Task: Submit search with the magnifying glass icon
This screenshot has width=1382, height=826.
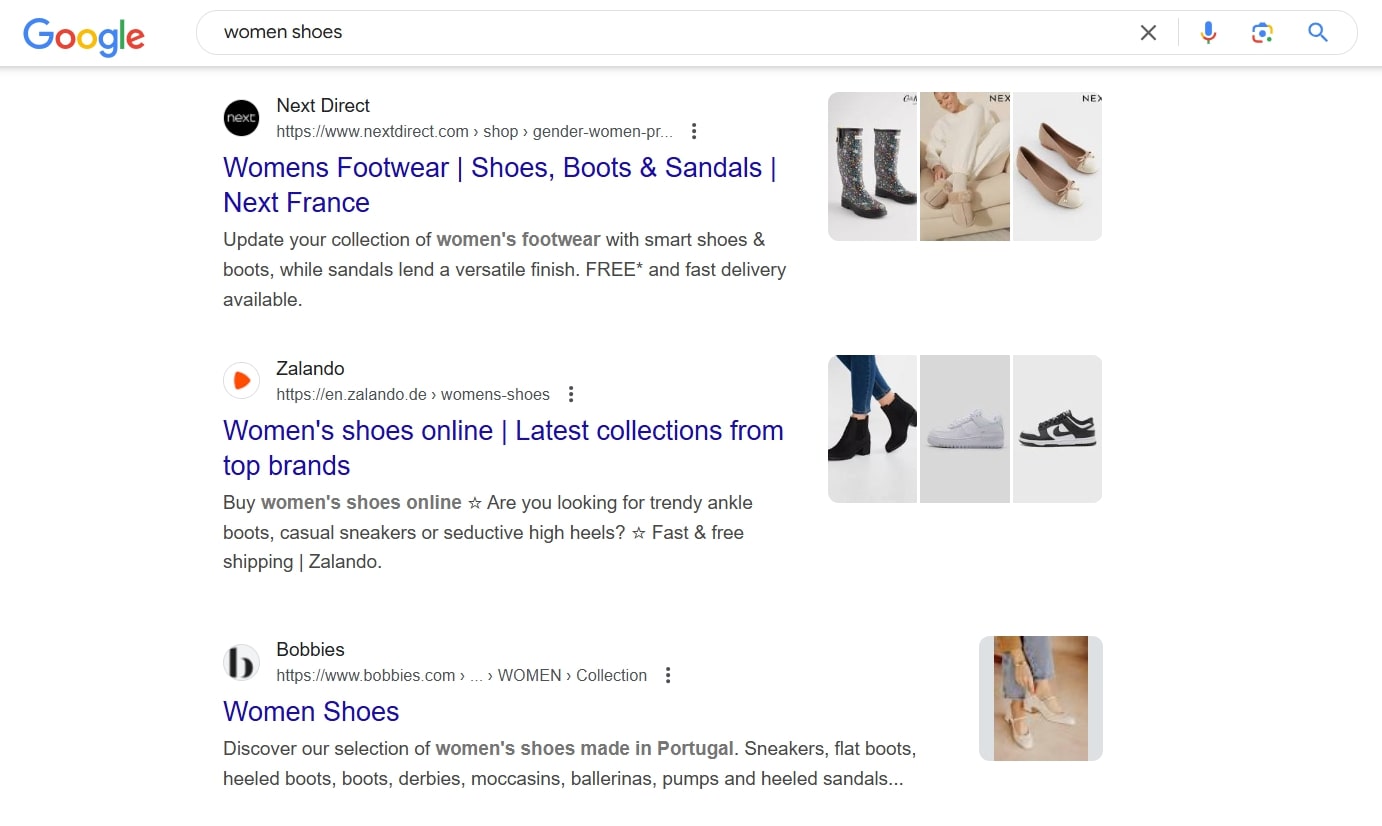Action: (x=1318, y=33)
